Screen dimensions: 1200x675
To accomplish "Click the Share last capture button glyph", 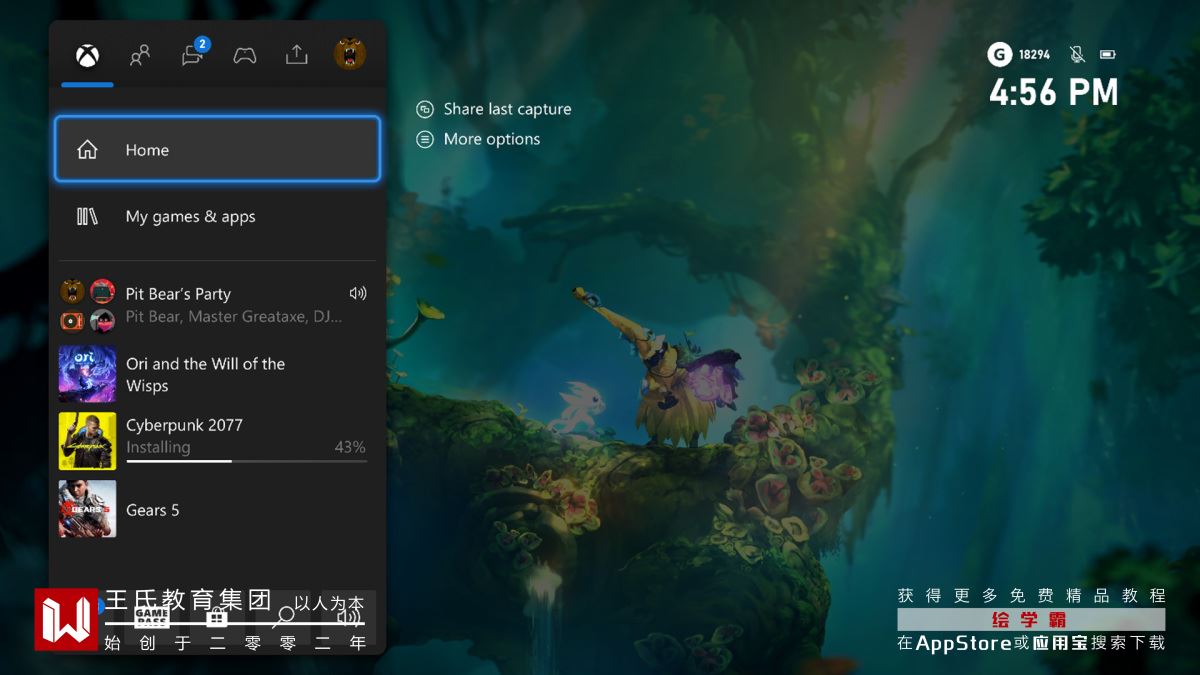I will click(x=425, y=109).
